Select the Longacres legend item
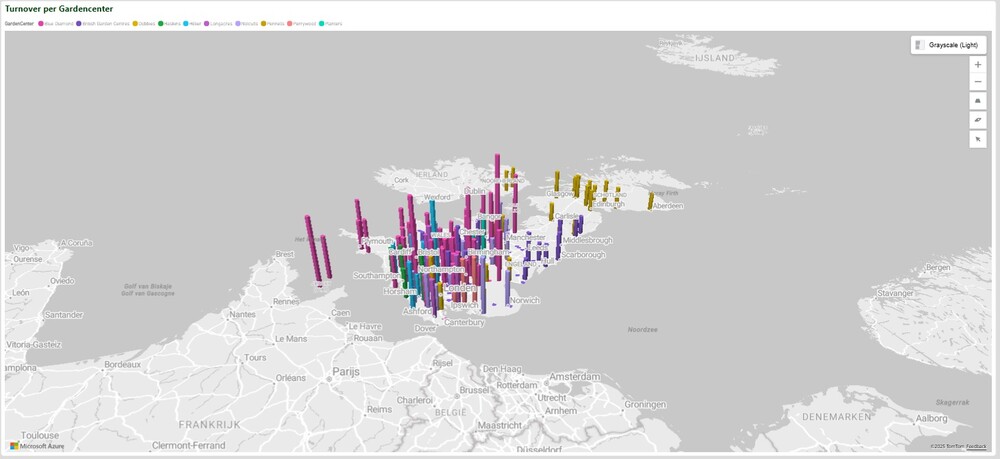The width and height of the screenshot is (1000, 459). (222, 23)
